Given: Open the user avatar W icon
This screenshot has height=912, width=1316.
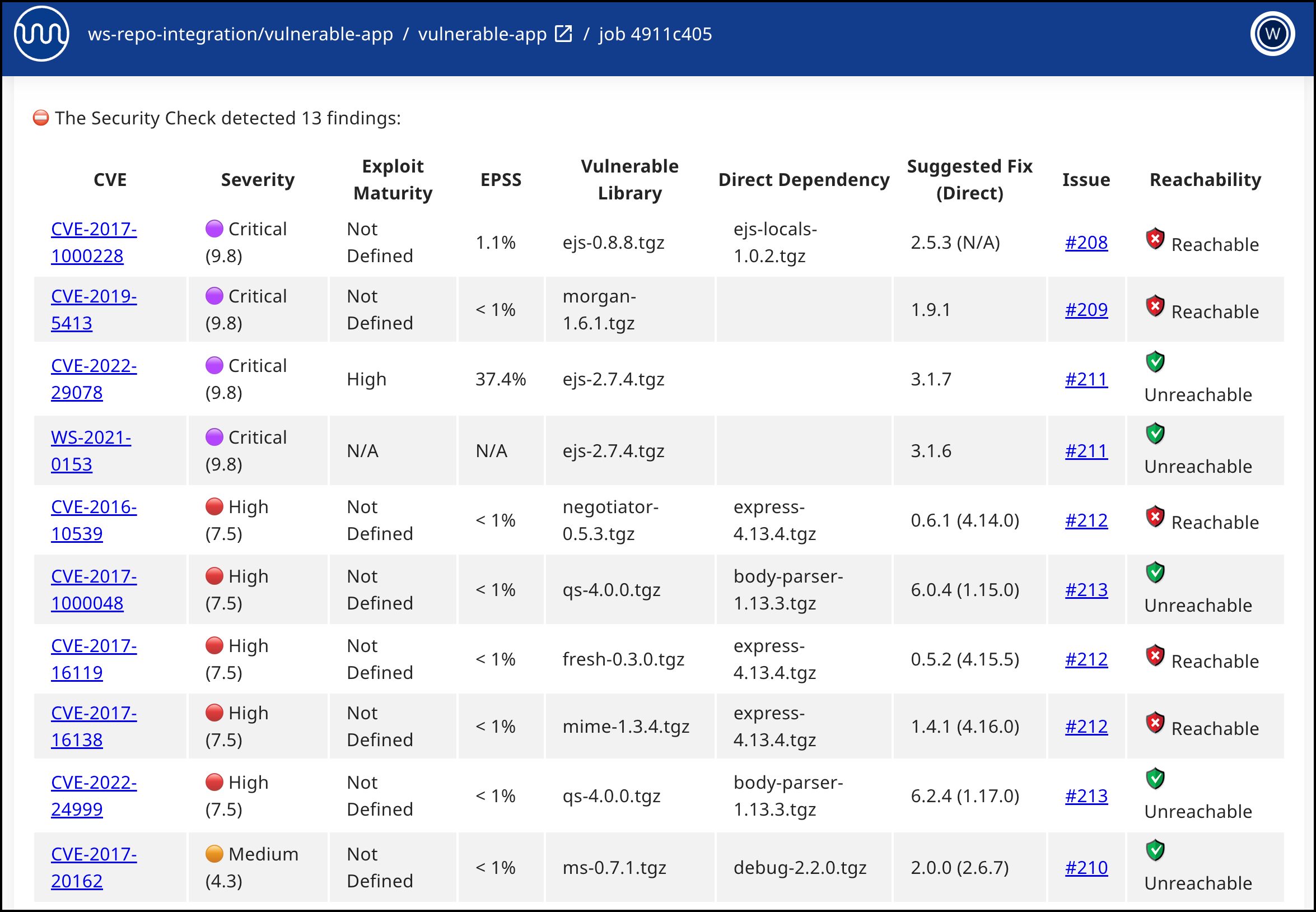Looking at the screenshot, I should point(1272,34).
